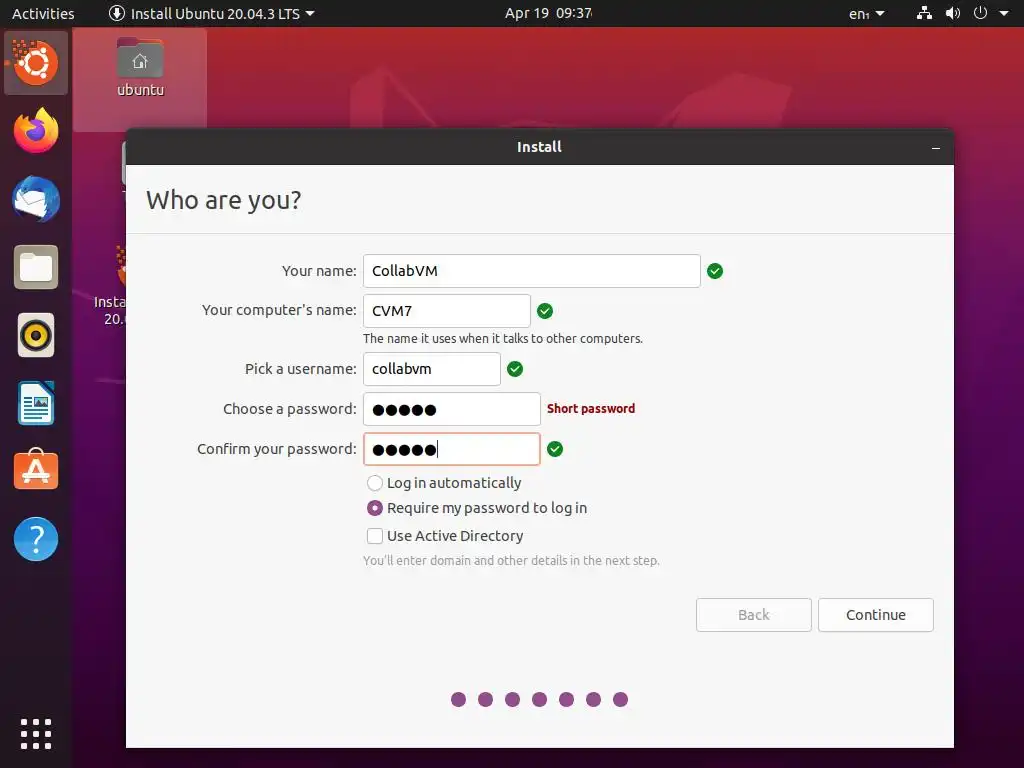The width and height of the screenshot is (1024, 768).
Task: Click the Who are you? heading
Action: [x=223, y=200]
